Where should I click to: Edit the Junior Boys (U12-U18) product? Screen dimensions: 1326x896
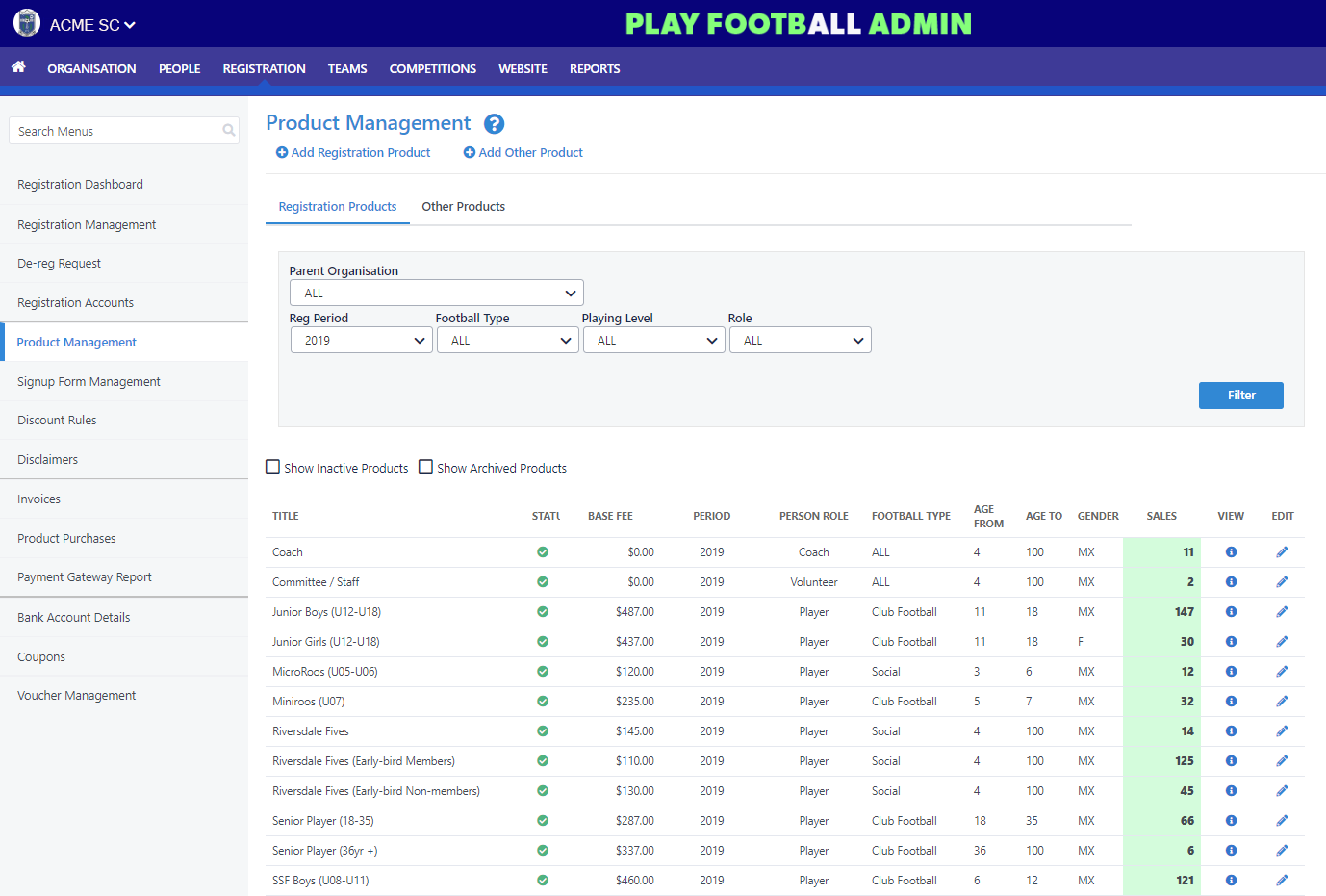[x=1282, y=611]
